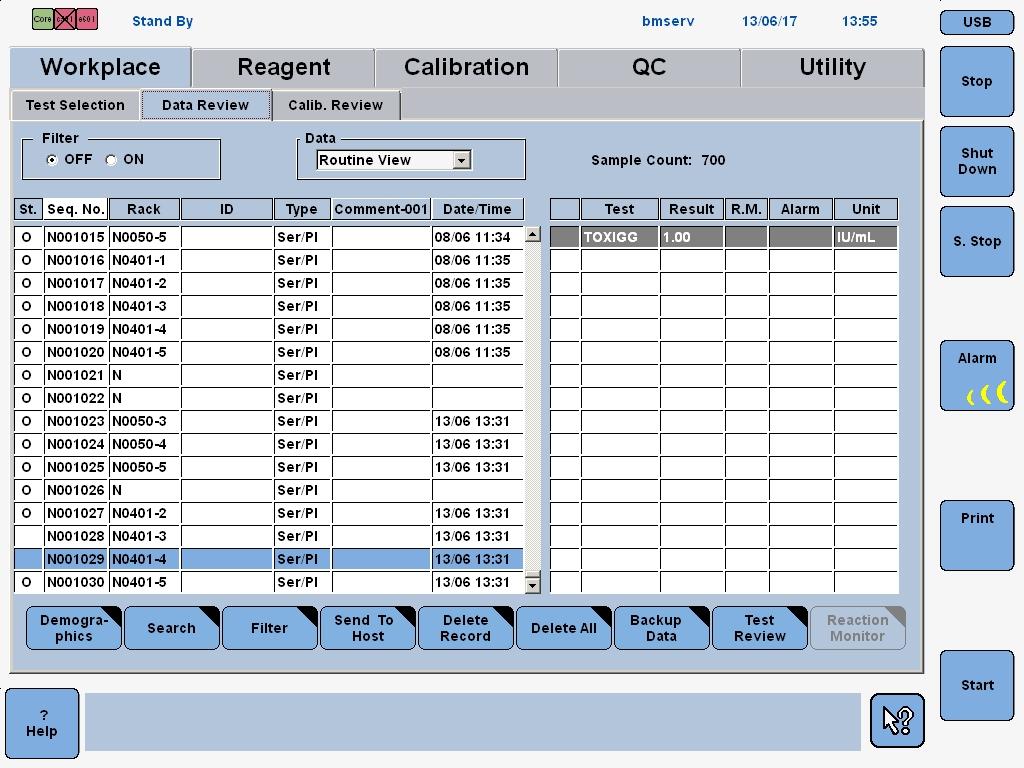Click the TOXIGG test result row

coord(724,237)
